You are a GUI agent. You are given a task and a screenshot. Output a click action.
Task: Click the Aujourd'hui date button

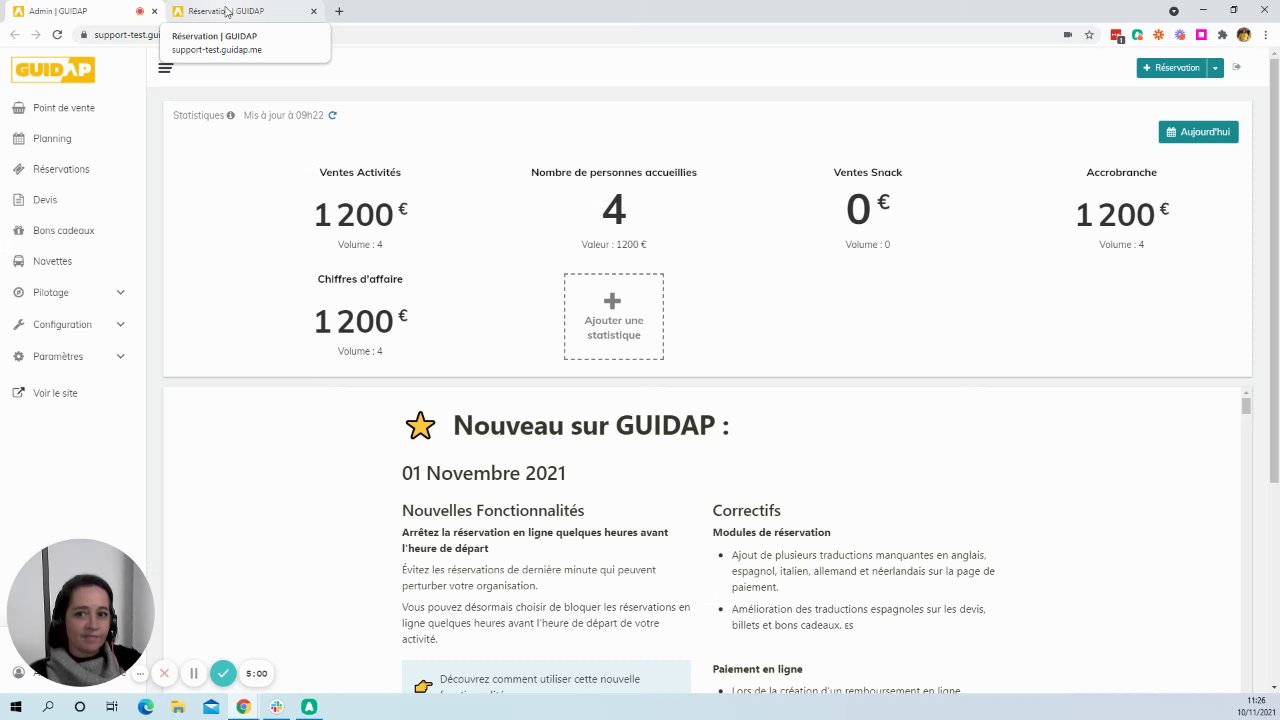(1198, 132)
